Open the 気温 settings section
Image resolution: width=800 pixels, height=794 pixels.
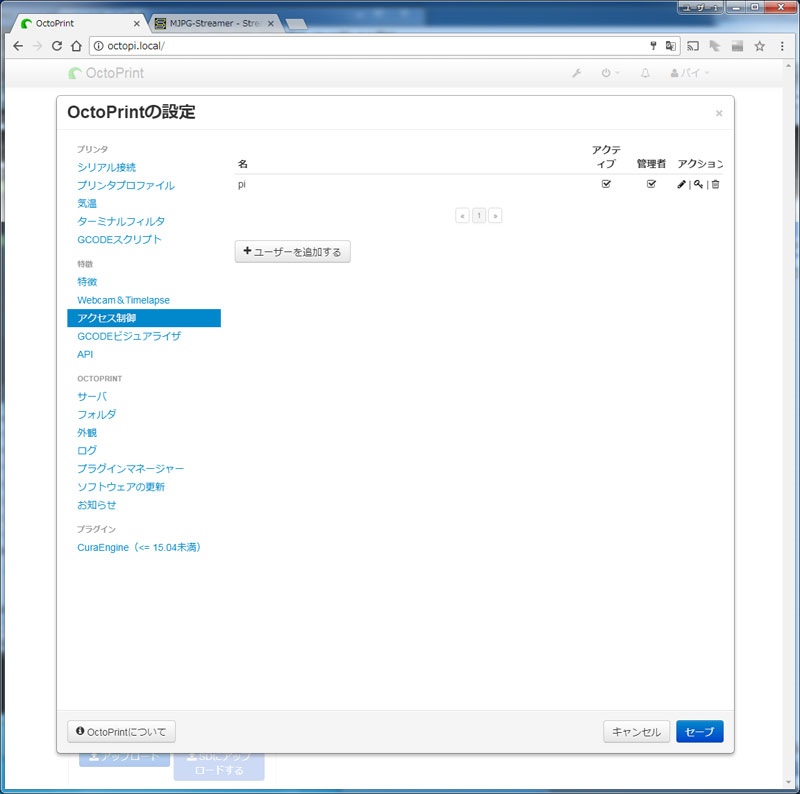coord(87,204)
